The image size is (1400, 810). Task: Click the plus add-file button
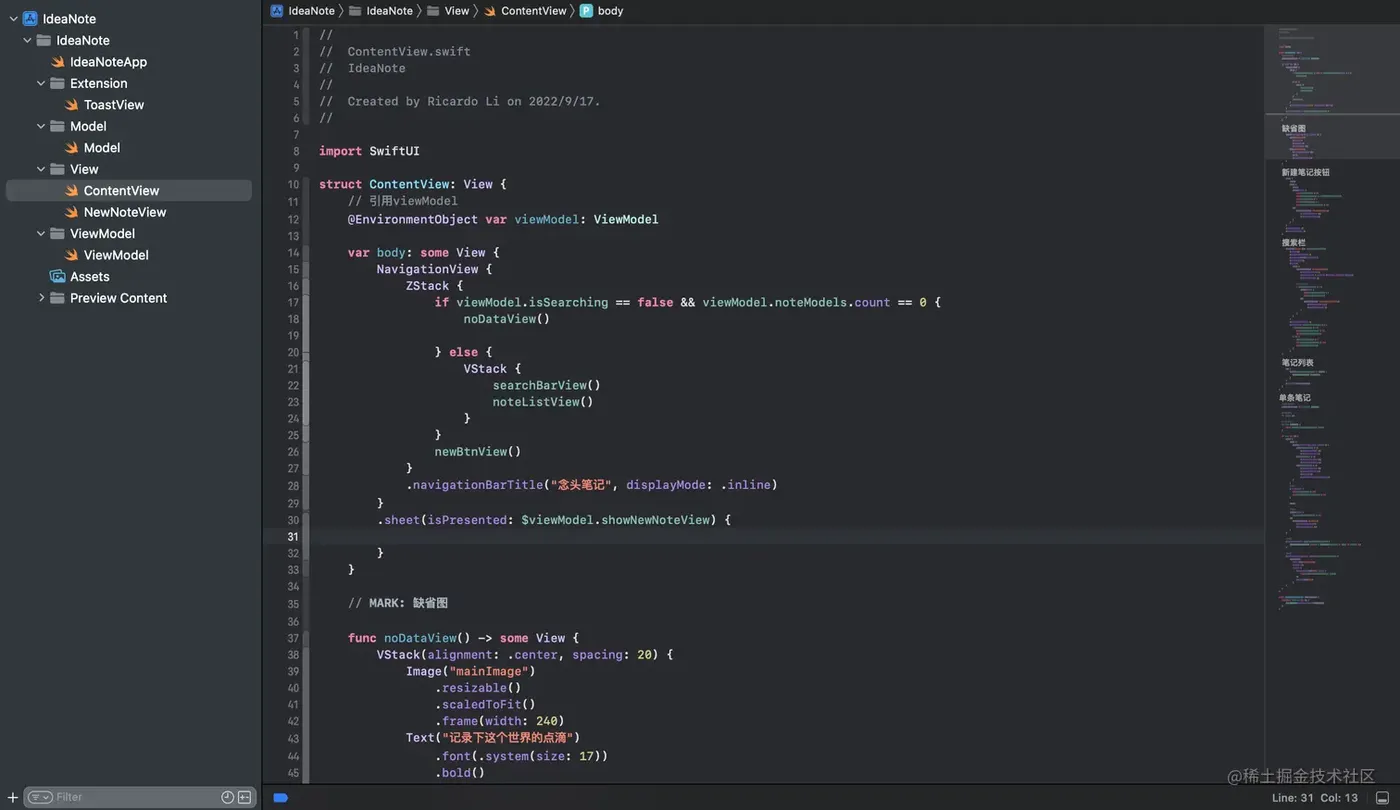[x=12, y=797]
